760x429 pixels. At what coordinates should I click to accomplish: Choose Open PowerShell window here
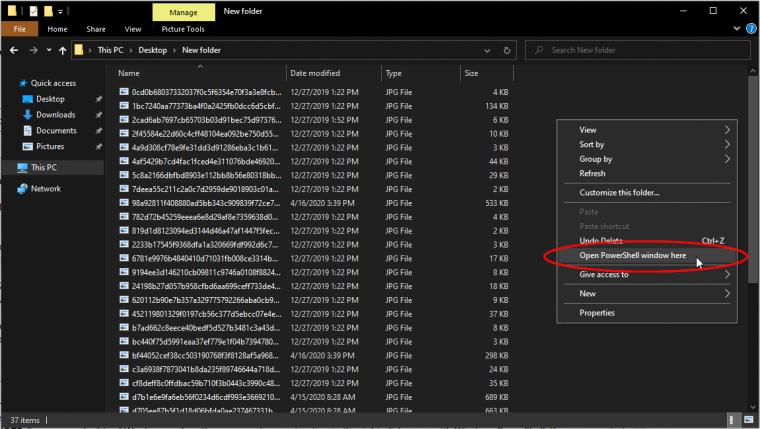647,255
